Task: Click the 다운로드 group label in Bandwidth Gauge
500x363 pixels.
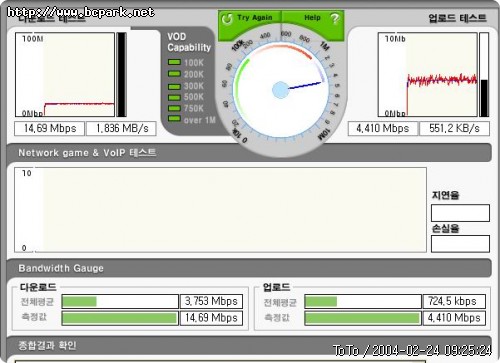Action: click(38, 287)
